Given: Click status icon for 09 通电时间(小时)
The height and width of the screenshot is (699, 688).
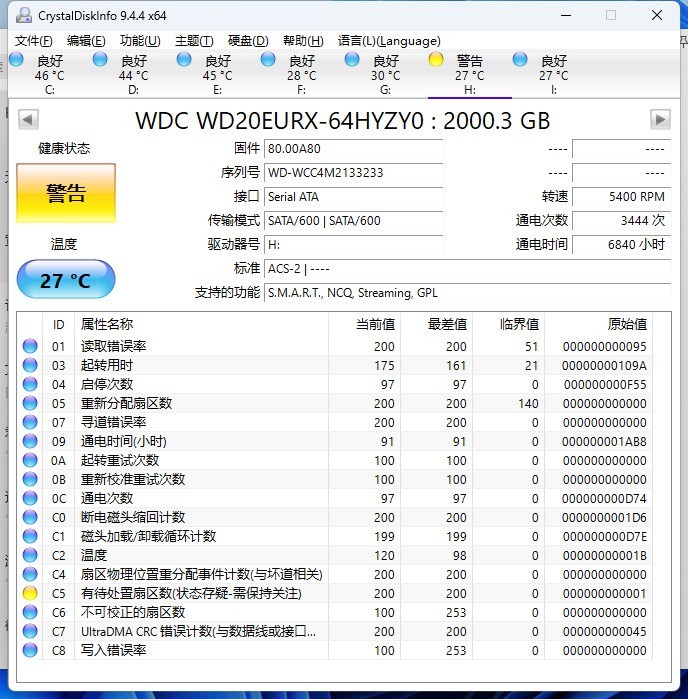Looking at the screenshot, I should (30, 441).
